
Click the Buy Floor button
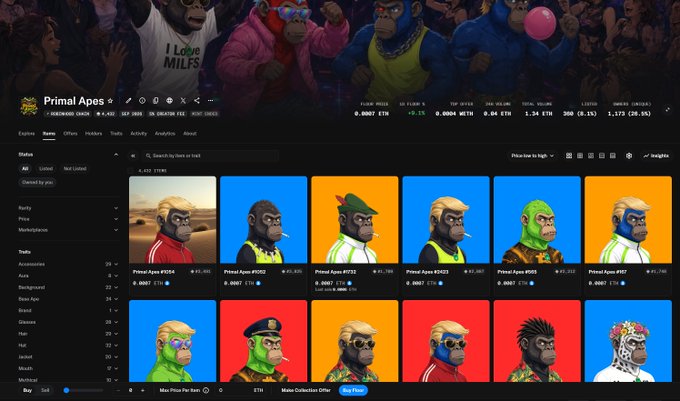point(353,390)
